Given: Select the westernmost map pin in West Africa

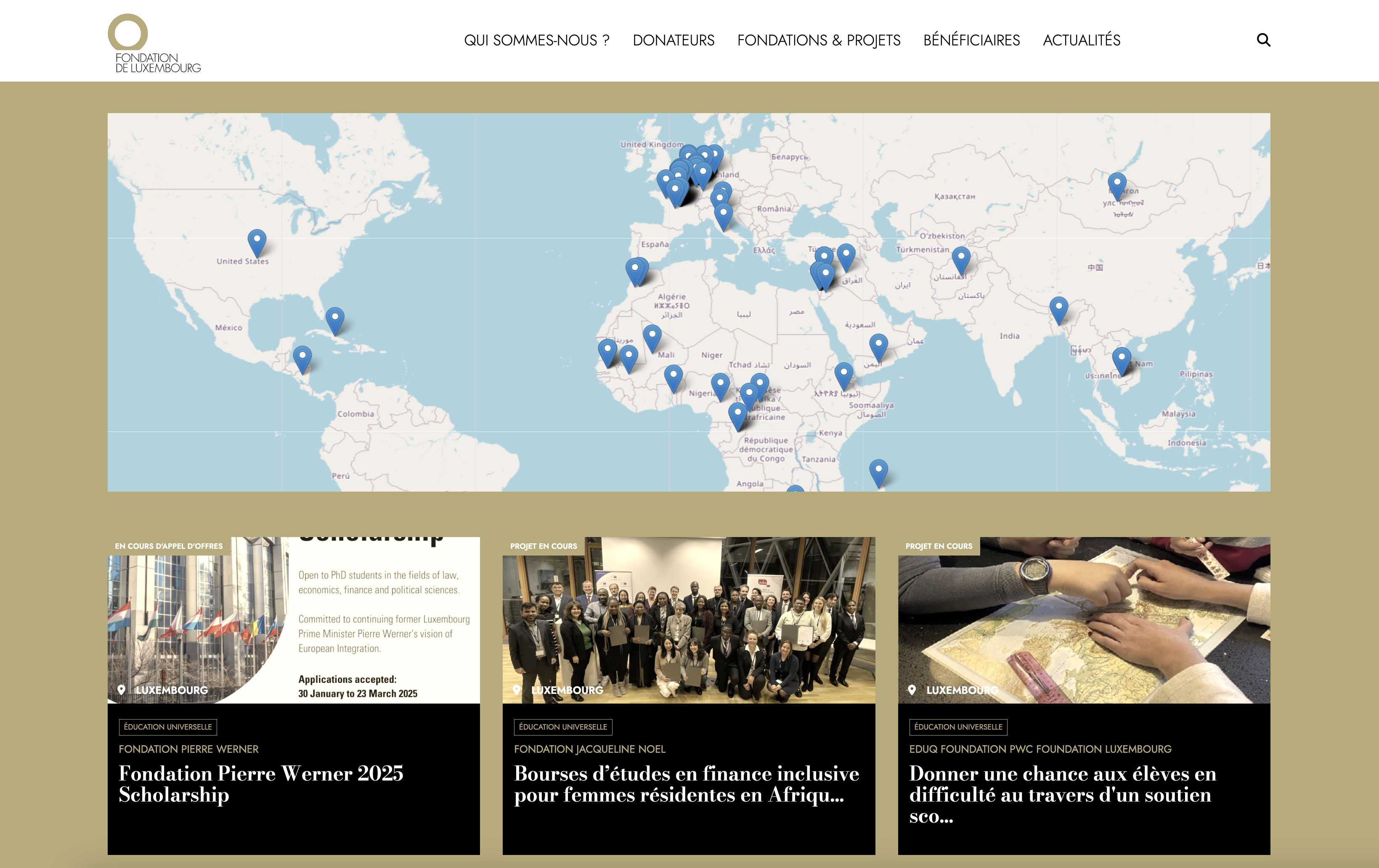Looking at the screenshot, I should 607,353.
